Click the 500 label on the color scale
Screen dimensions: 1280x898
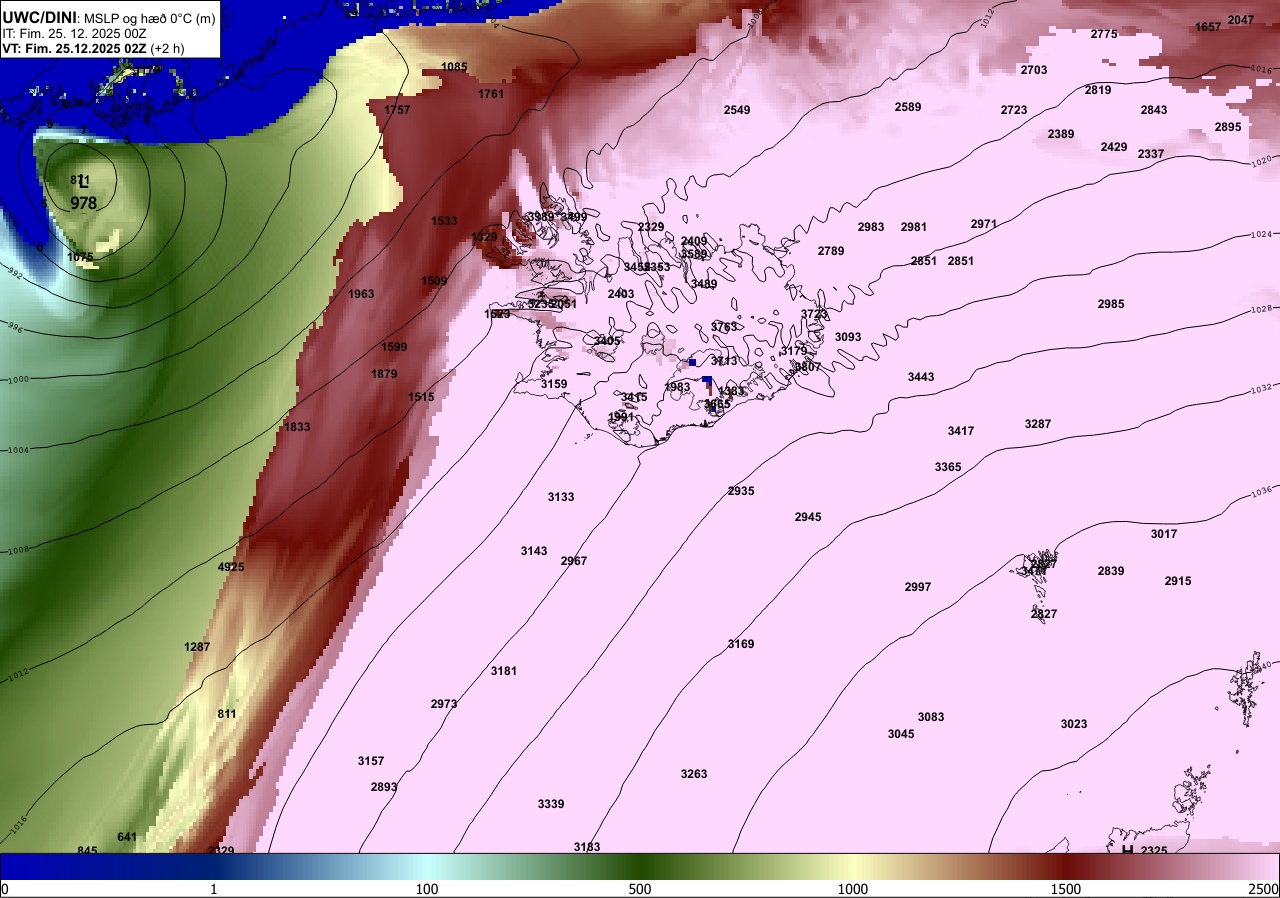click(640, 890)
